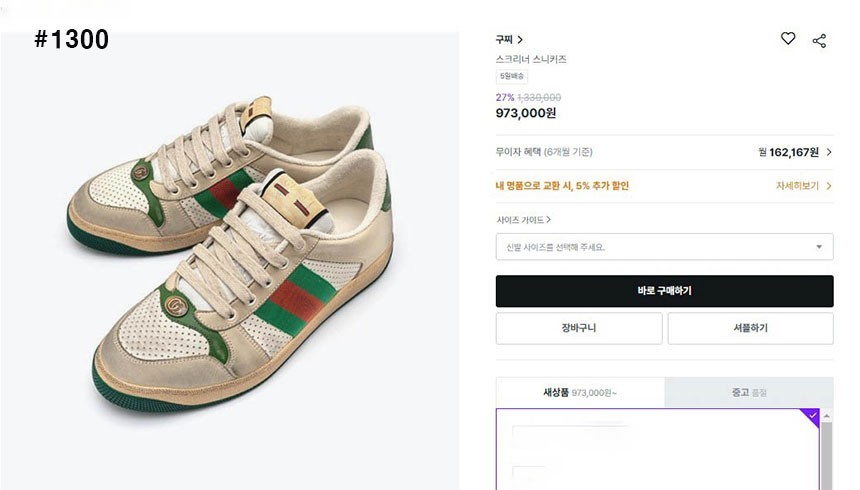The width and height of the screenshot is (860, 490).
Task: Switch to the 새상품 tab
Action: pos(580,393)
